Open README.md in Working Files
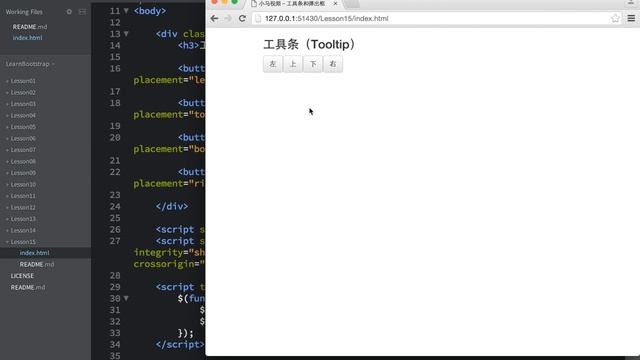The image size is (640, 360). (30, 27)
